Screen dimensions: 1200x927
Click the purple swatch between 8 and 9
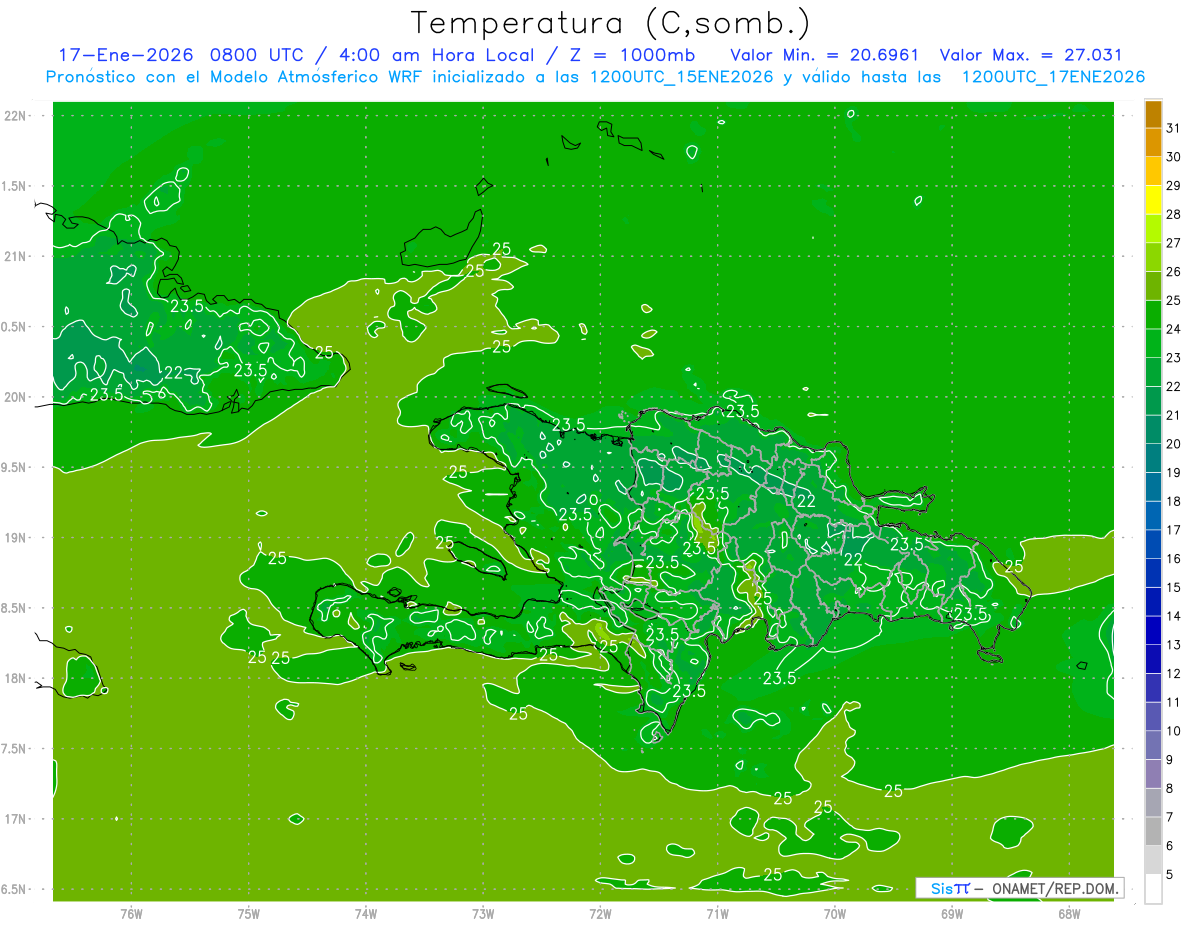(1153, 774)
